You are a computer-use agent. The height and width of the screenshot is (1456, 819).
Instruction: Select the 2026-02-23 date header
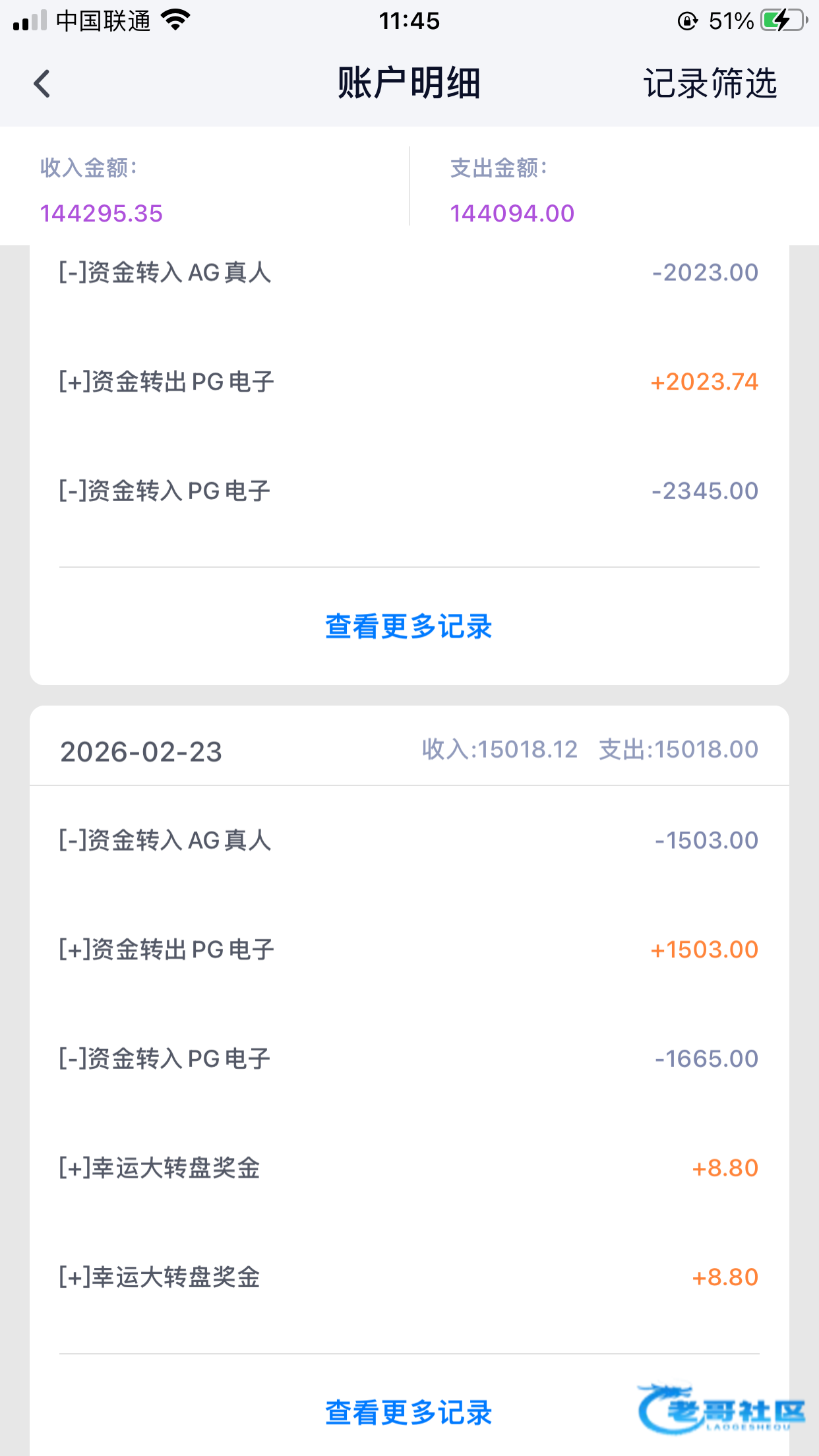tap(141, 752)
